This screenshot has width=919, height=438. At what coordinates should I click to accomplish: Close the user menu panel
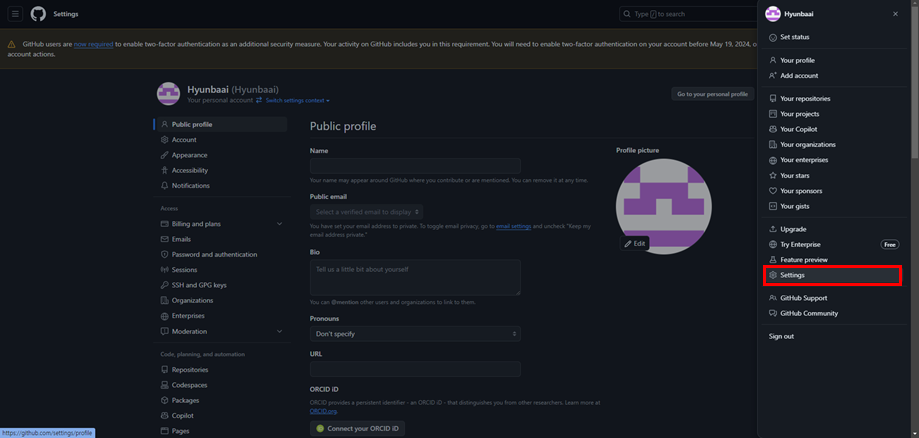tap(895, 14)
